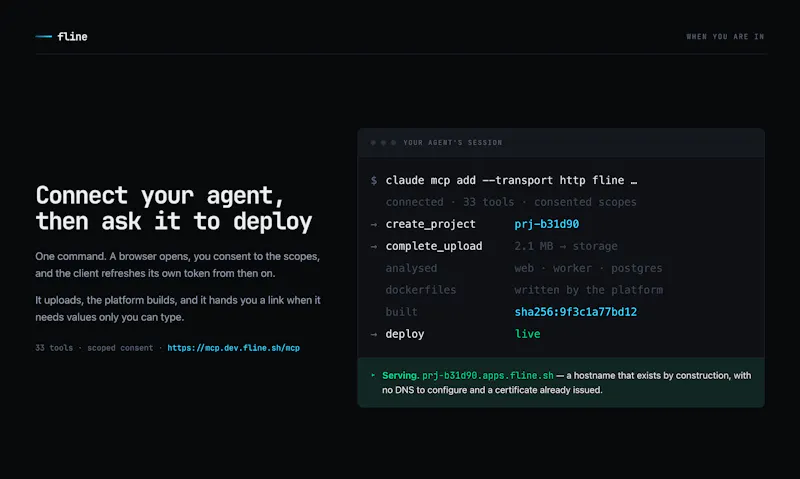
Task: Click the 'WHEN YOU ARE IN' header text
Action: pyautogui.click(x=725, y=37)
